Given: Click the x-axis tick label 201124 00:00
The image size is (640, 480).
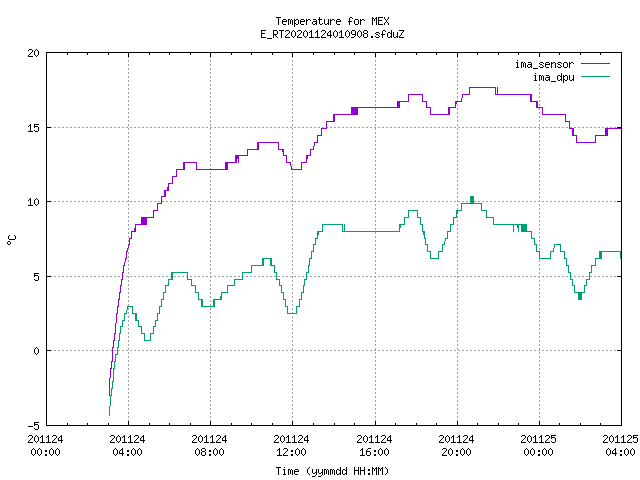Looking at the screenshot, I should [x=46, y=445].
